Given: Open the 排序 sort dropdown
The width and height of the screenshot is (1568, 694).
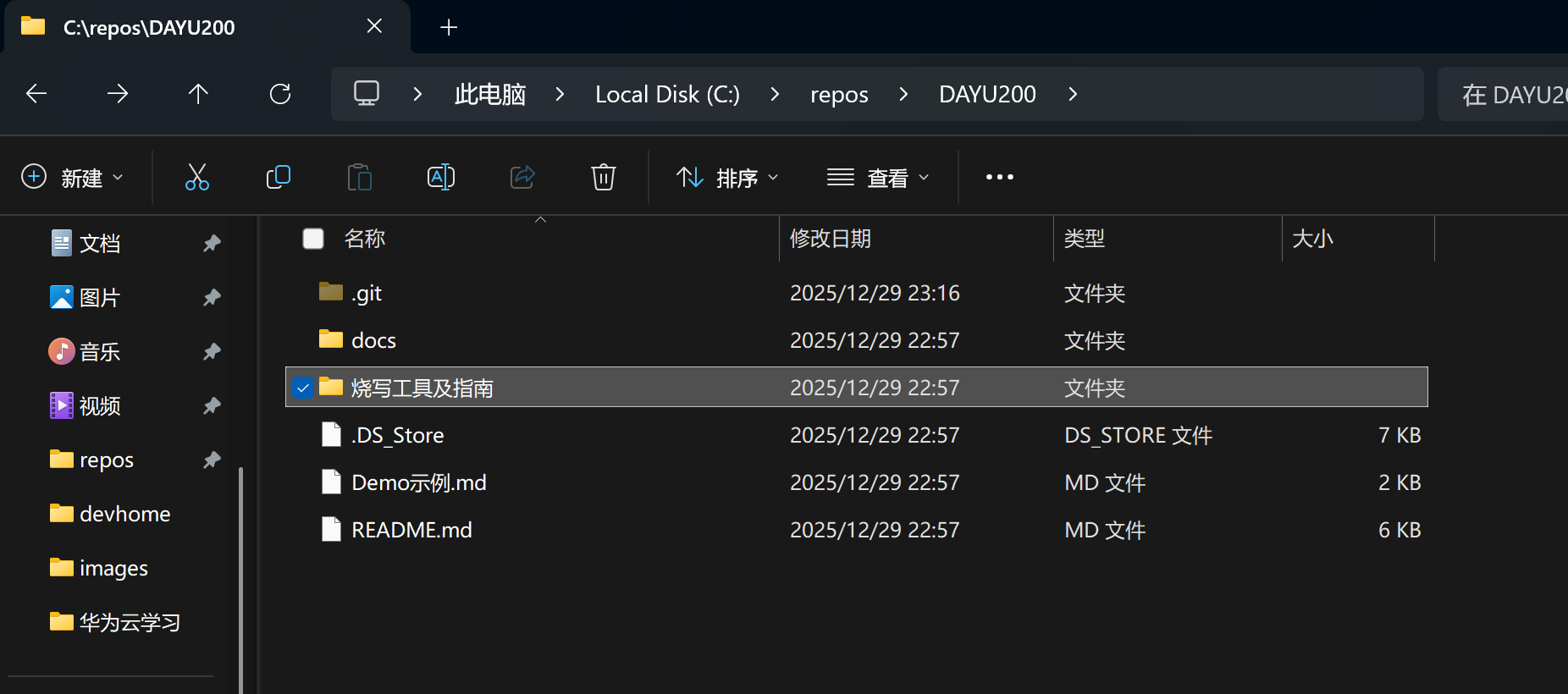Looking at the screenshot, I should 727,177.
